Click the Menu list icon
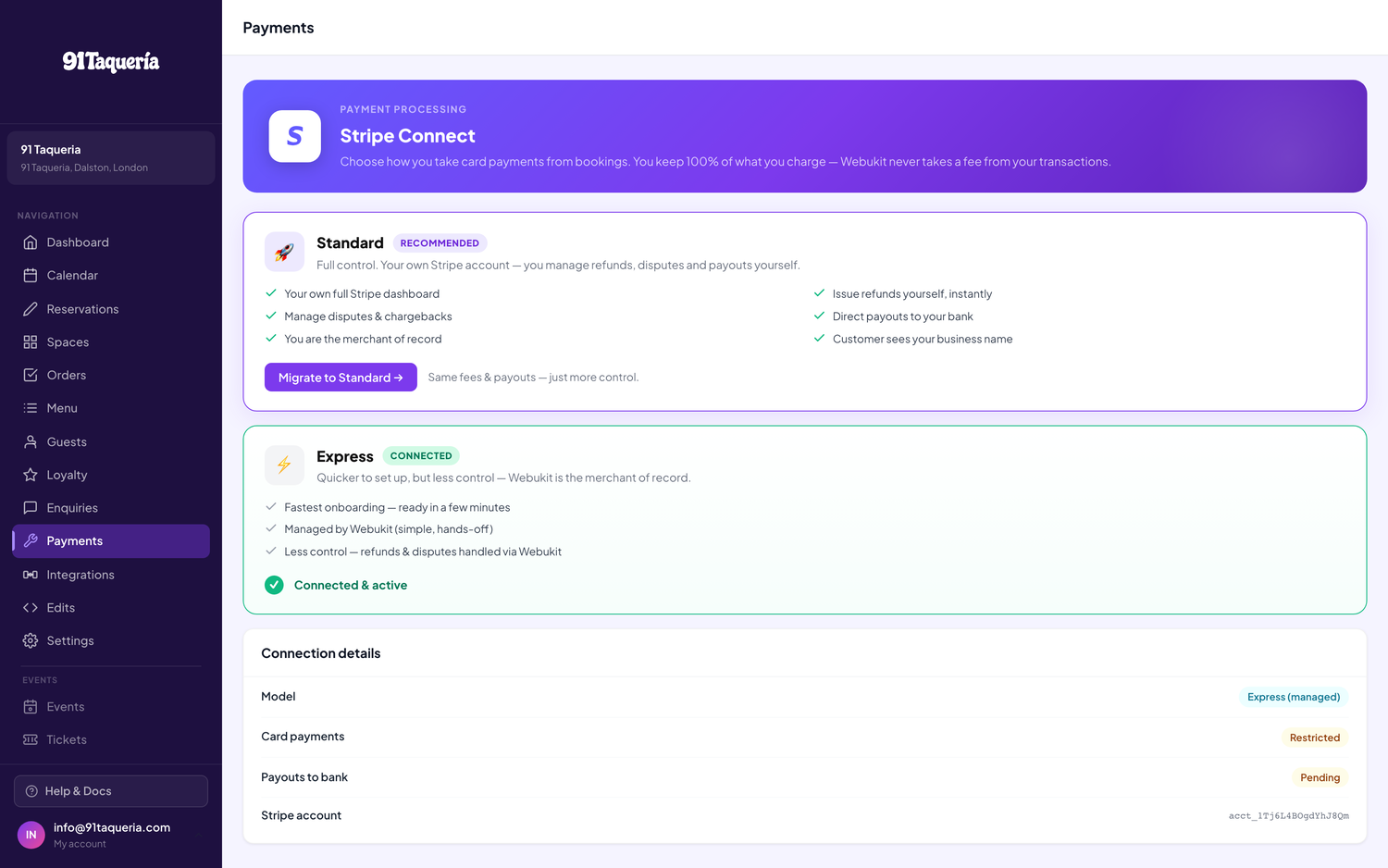The width and height of the screenshot is (1388, 868). click(x=31, y=408)
